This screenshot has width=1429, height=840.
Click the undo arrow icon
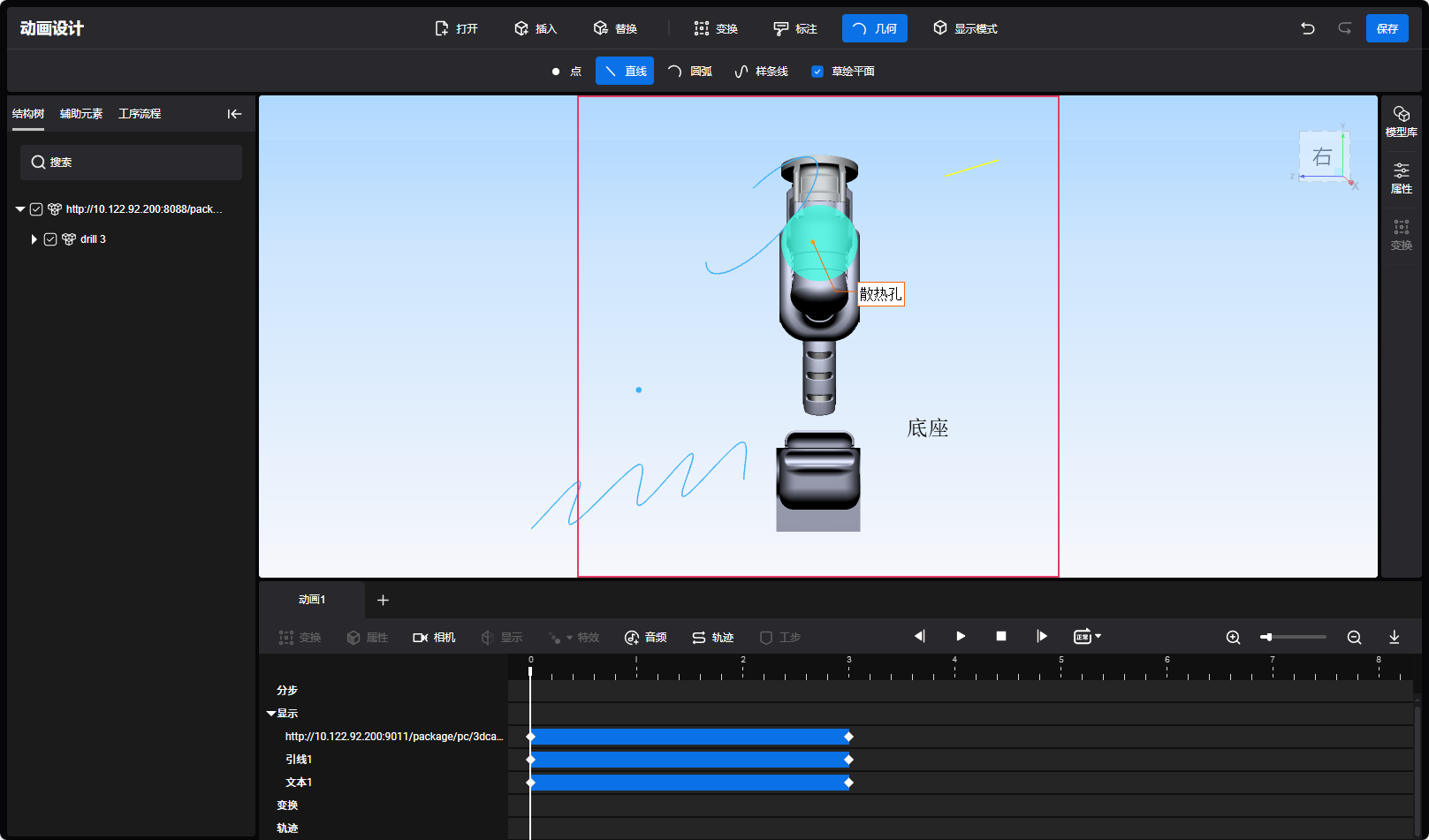coord(1307,28)
